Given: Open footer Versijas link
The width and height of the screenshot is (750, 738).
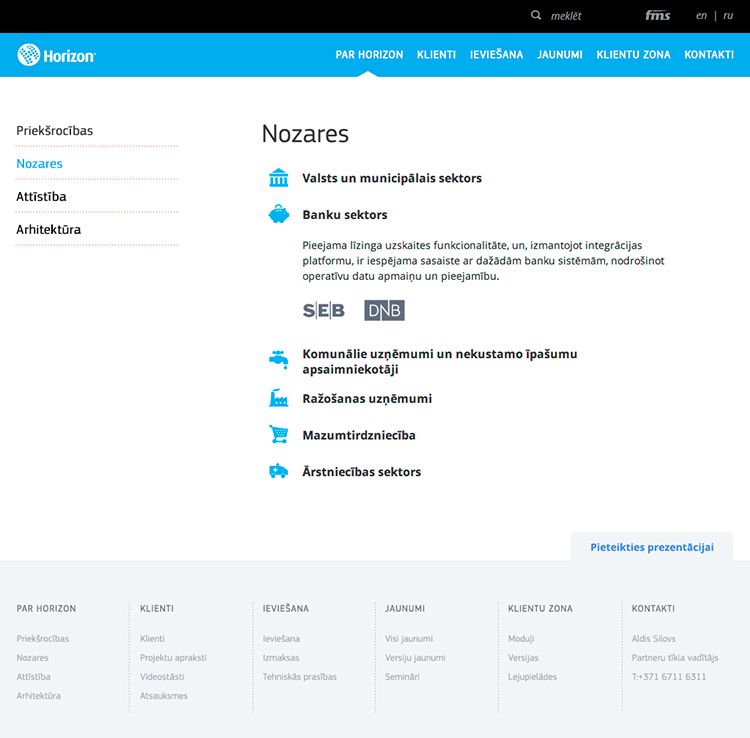Looking at the screenshot, I should coord(523,658).
